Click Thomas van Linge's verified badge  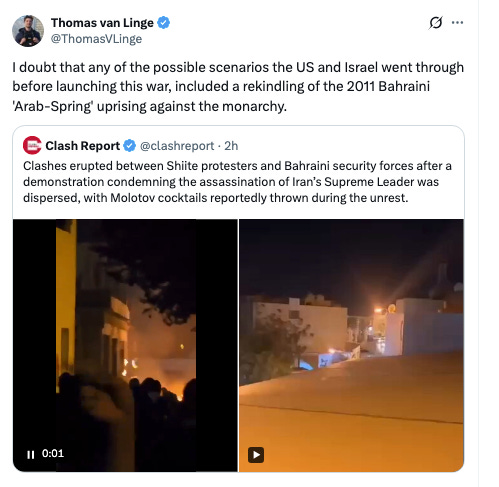163,23
